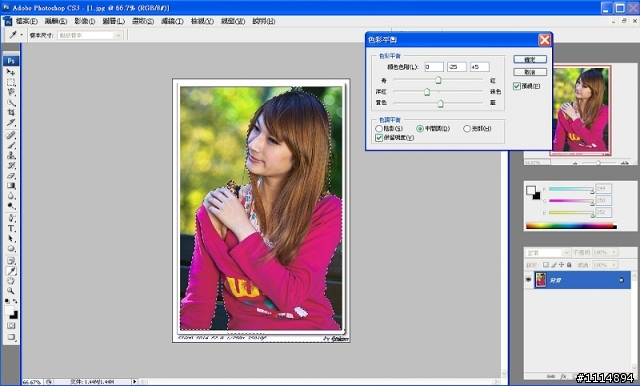Image resolution: width=640 pixels, height=386 pixels.
Task: Toggle Quick Mask mode
Action: pos(11,326)
